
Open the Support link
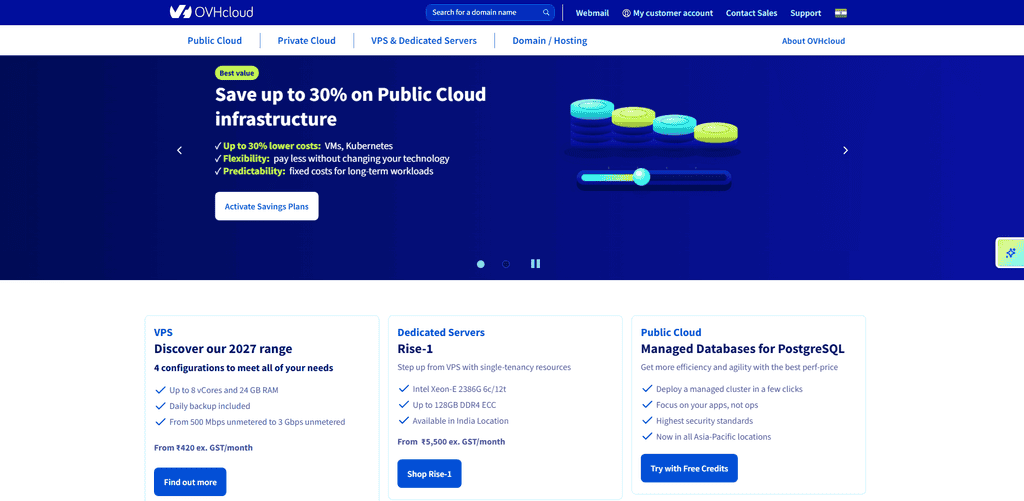[x=806, y=13]
